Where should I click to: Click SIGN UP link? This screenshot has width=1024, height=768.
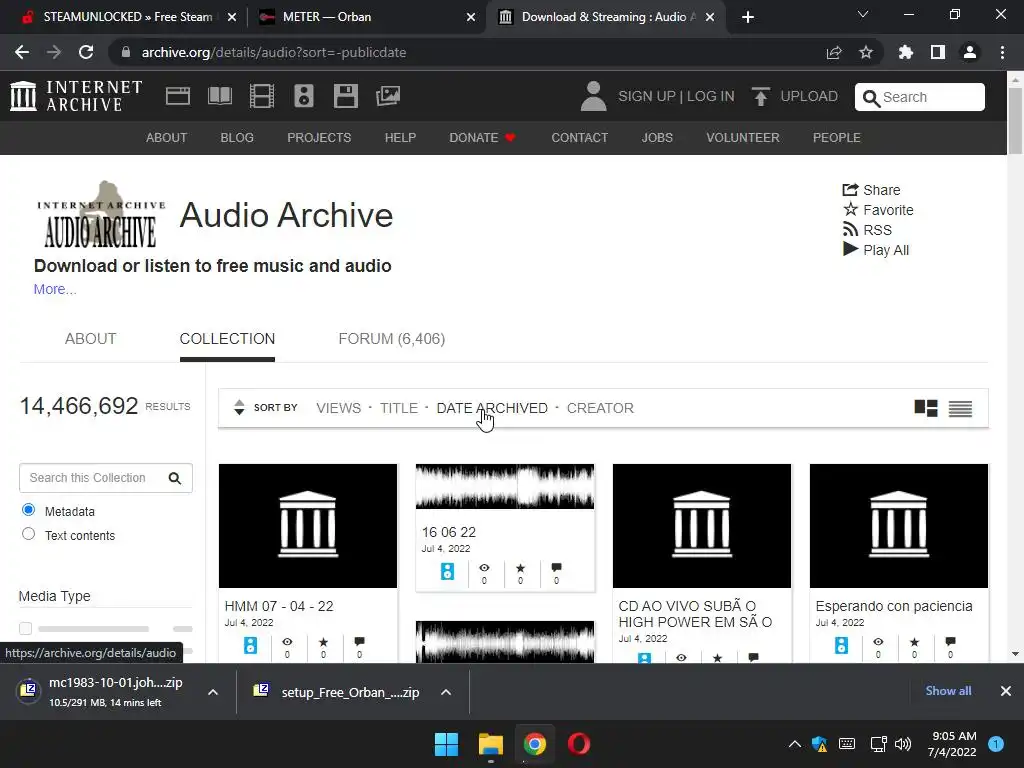tap(647, 96)
